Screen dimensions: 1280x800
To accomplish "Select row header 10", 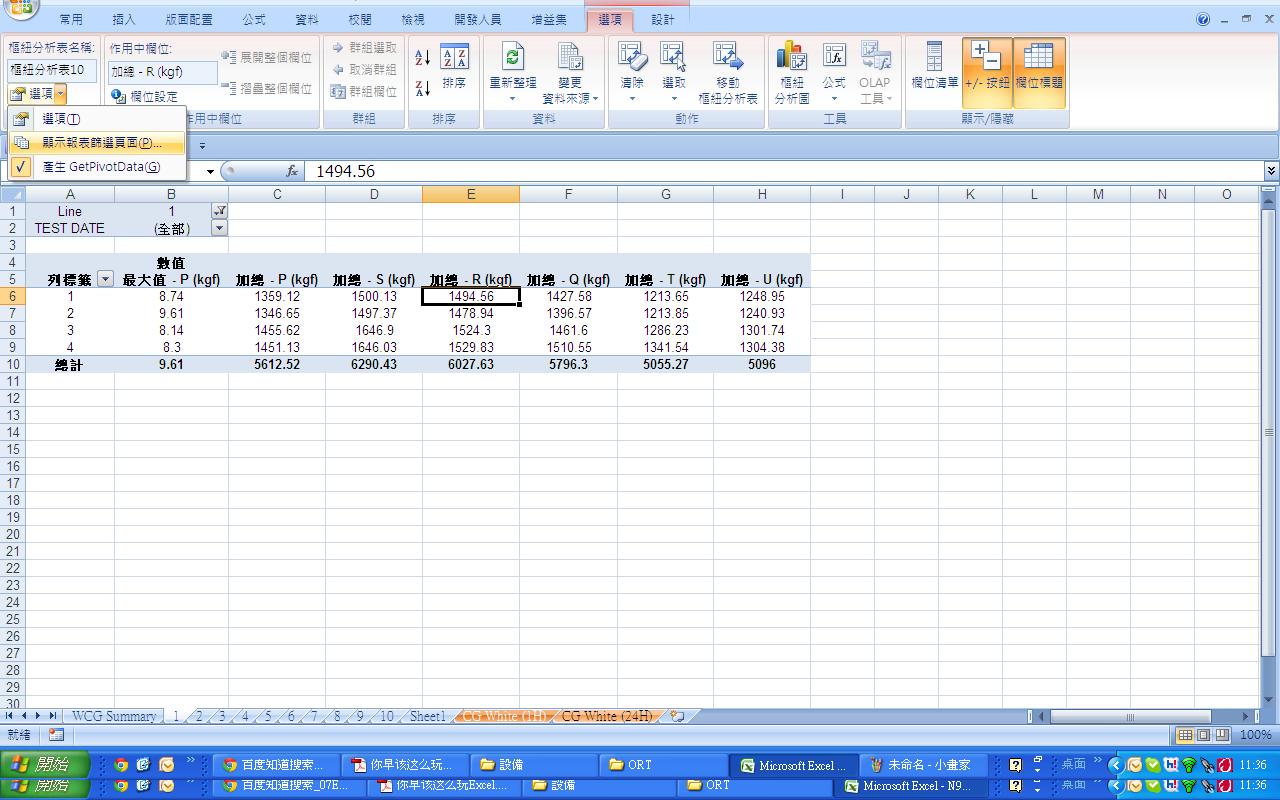I will [13, 365].
